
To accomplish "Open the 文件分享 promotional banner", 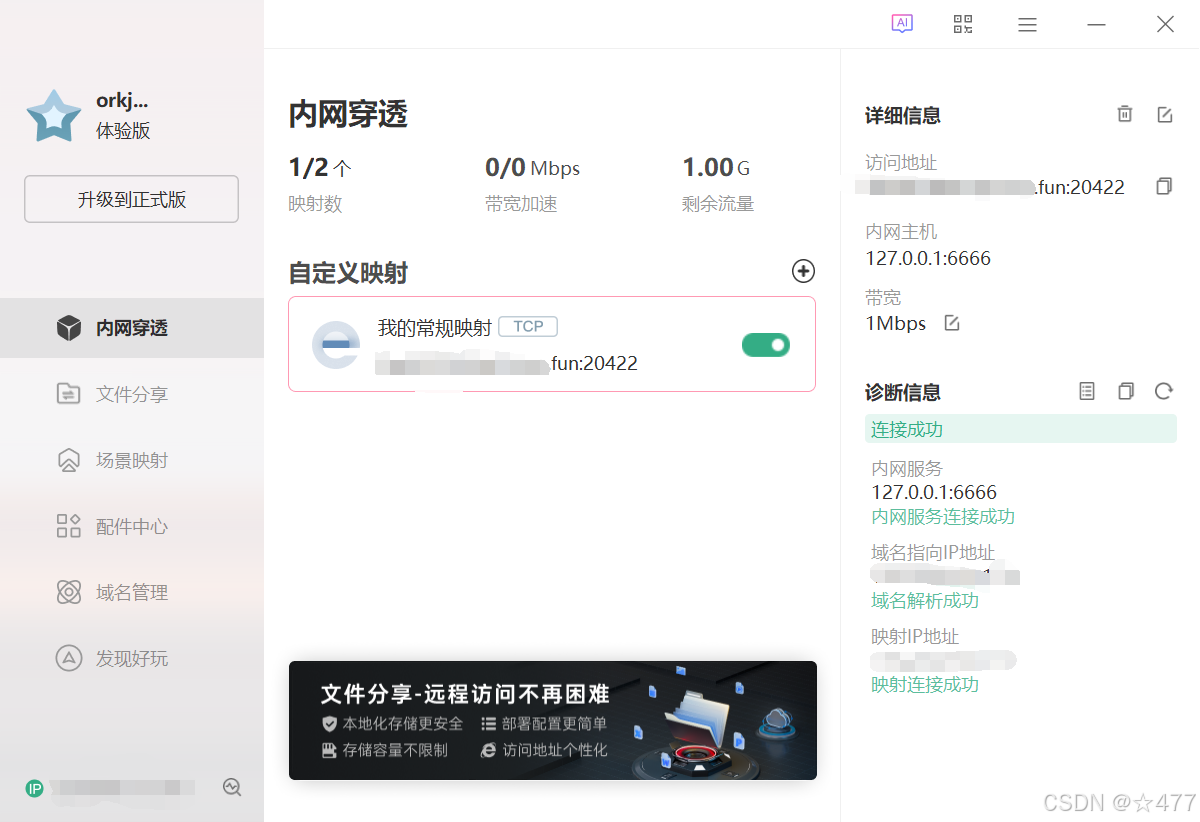I will pos(553,720).
